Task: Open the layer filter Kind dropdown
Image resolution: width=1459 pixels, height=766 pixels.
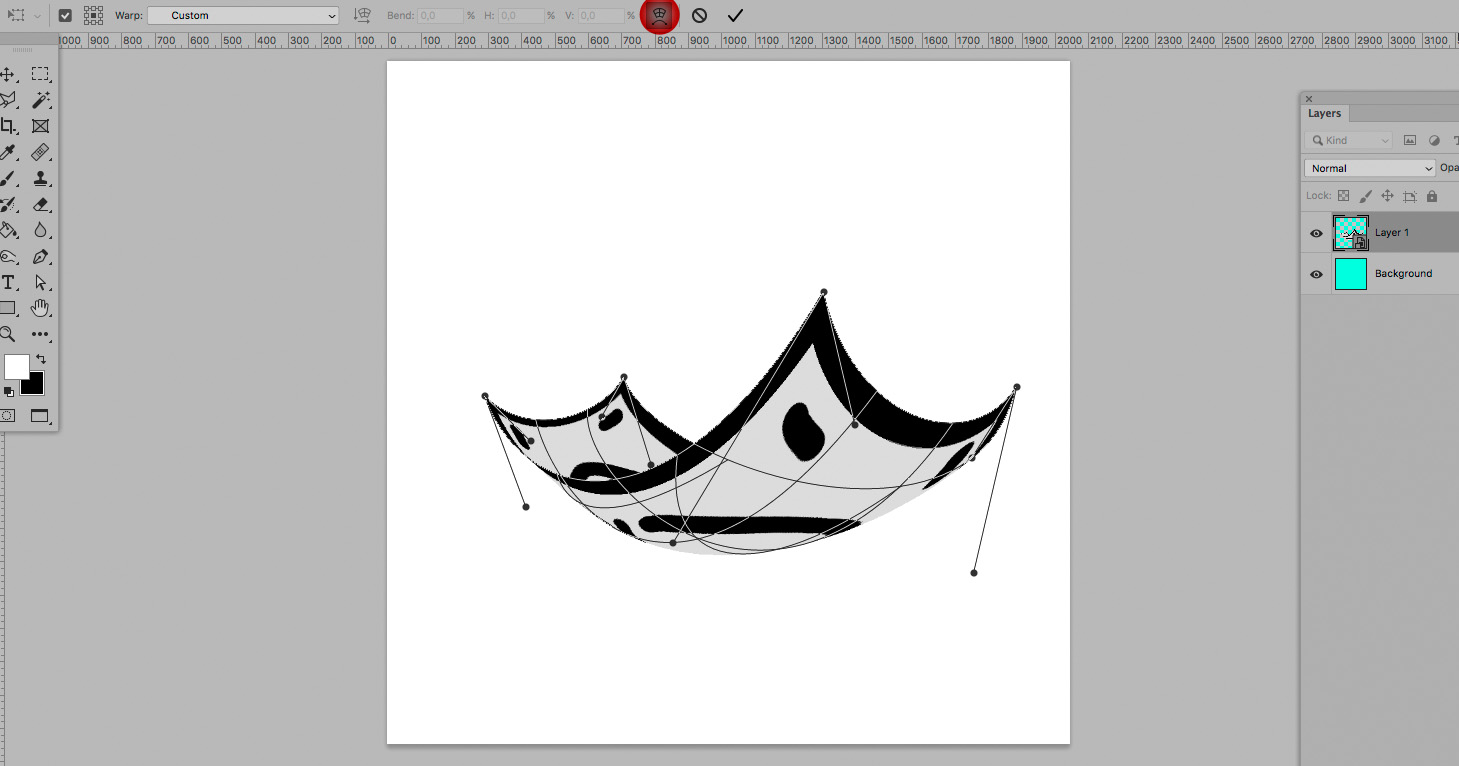Action: (1348, 140)
